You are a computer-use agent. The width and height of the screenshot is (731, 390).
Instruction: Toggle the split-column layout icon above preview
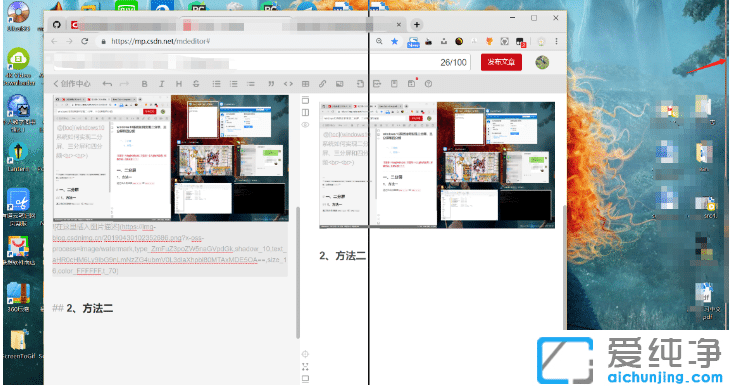click(x=305, y=112)
